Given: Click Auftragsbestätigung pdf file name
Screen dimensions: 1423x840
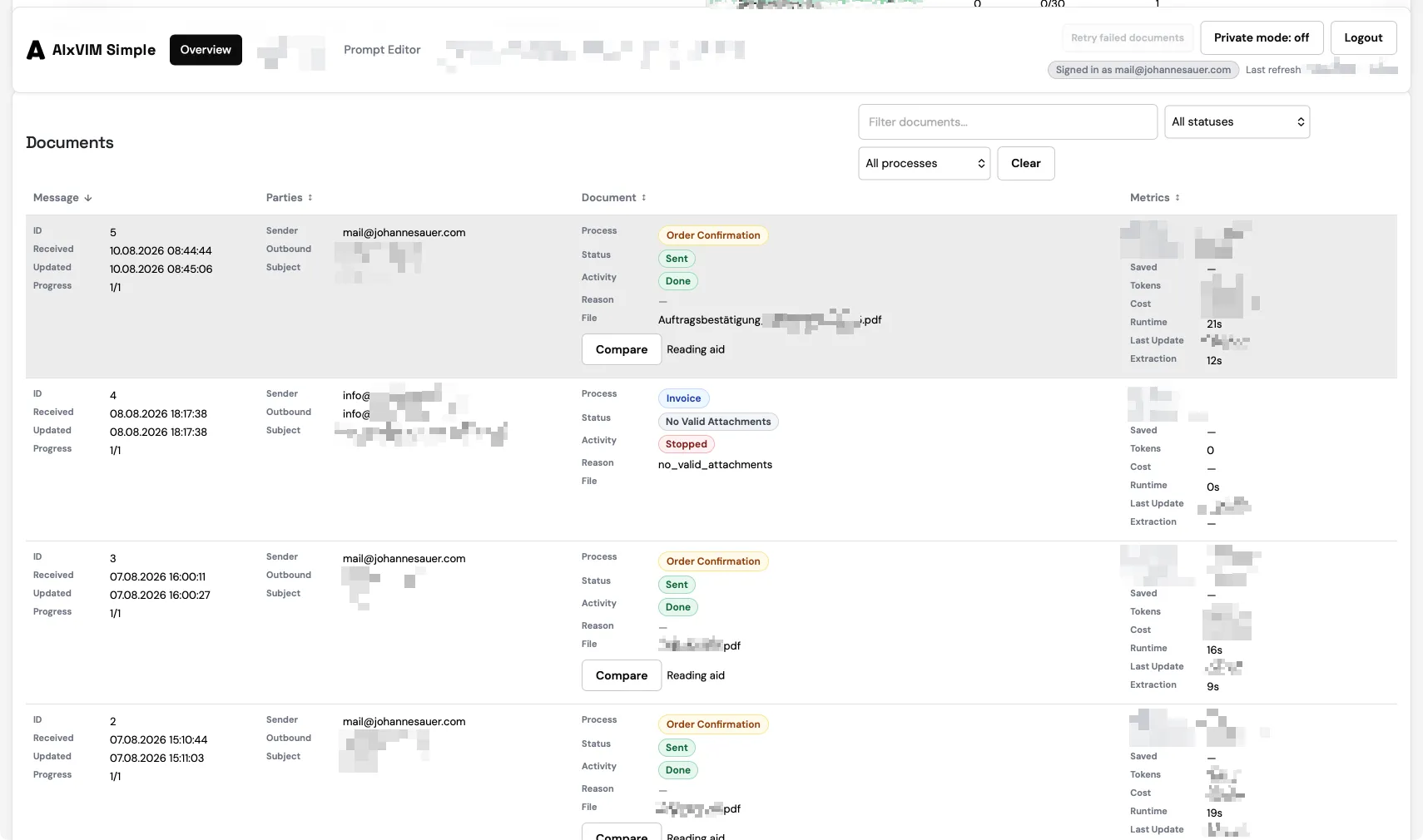Looking at the screenshot, I should [x=770, y=320].
